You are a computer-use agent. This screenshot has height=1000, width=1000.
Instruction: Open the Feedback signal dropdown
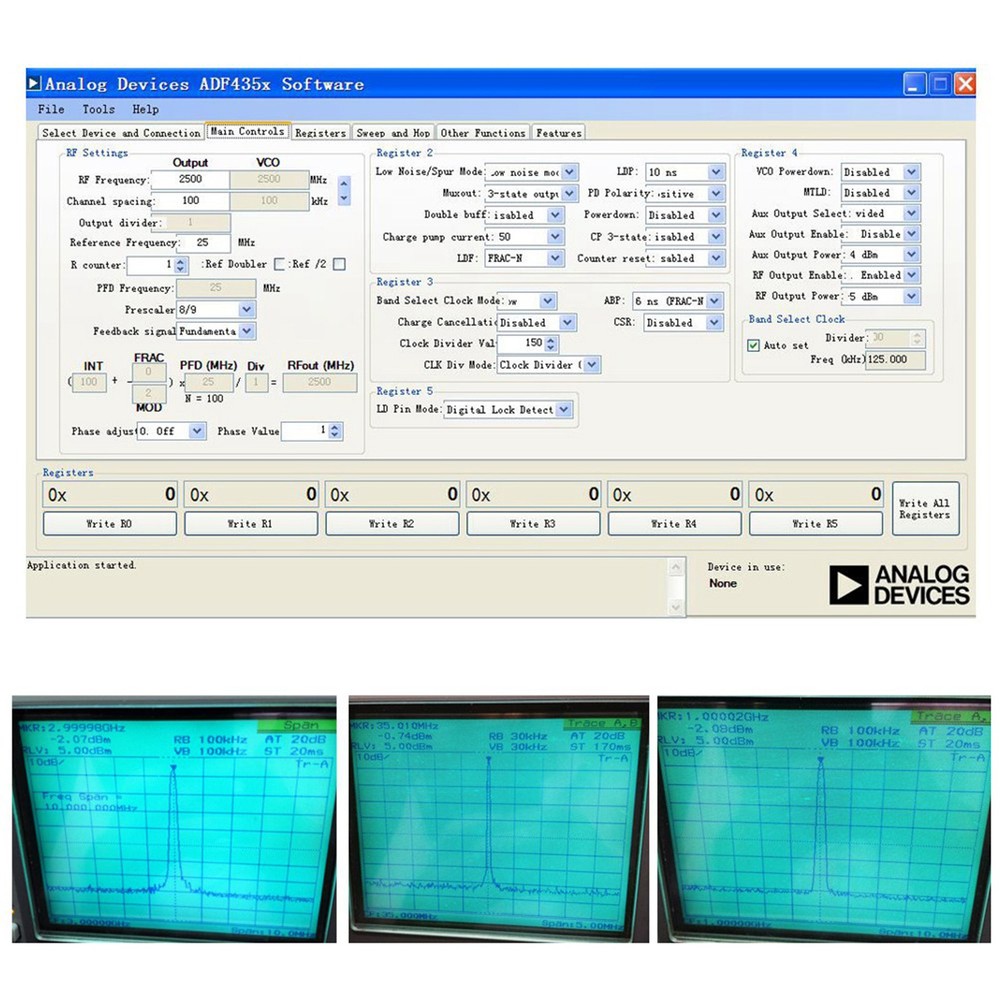click(x=244, y=331)
